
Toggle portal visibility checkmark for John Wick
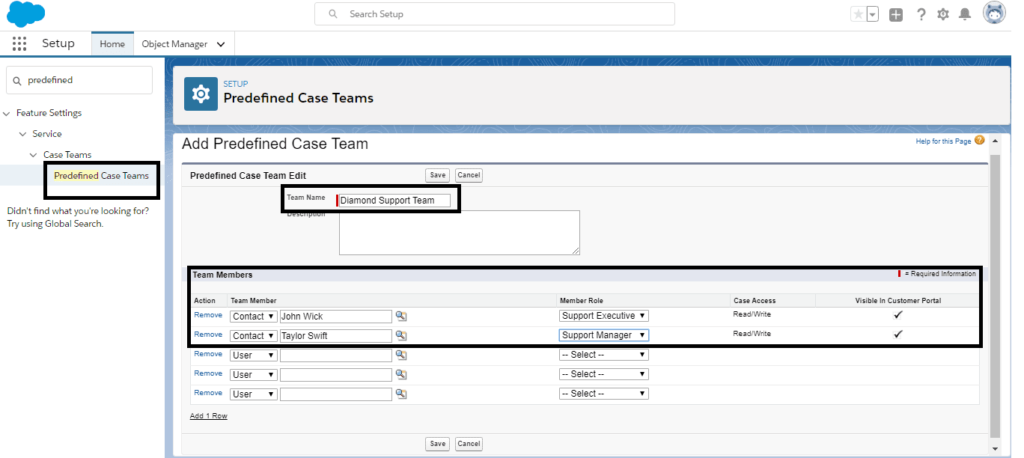pos(898,315)
